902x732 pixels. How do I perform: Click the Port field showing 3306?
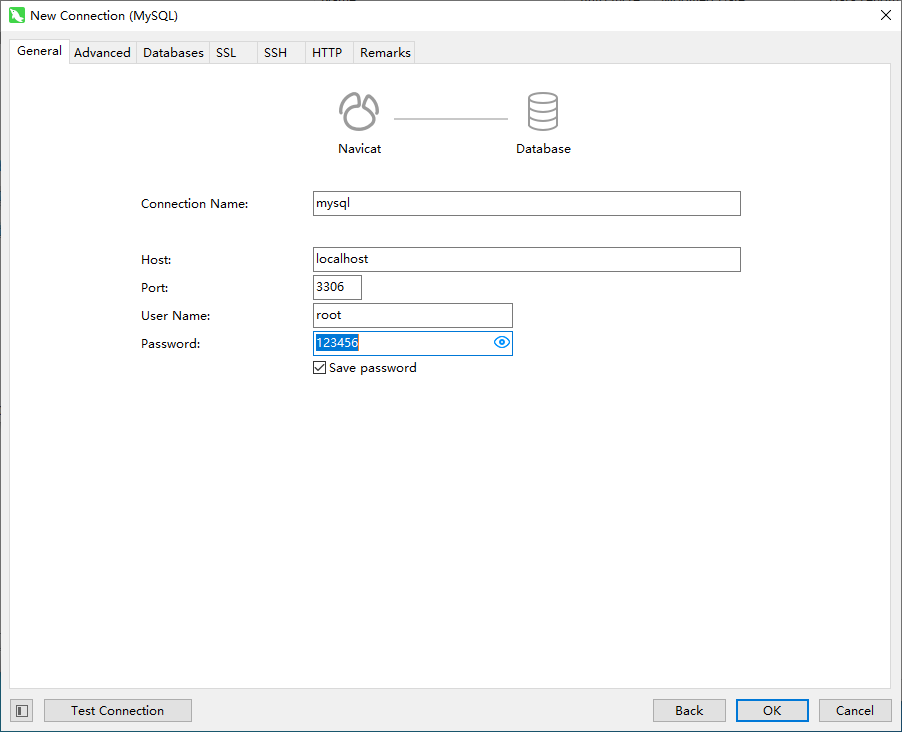[337, 287]
